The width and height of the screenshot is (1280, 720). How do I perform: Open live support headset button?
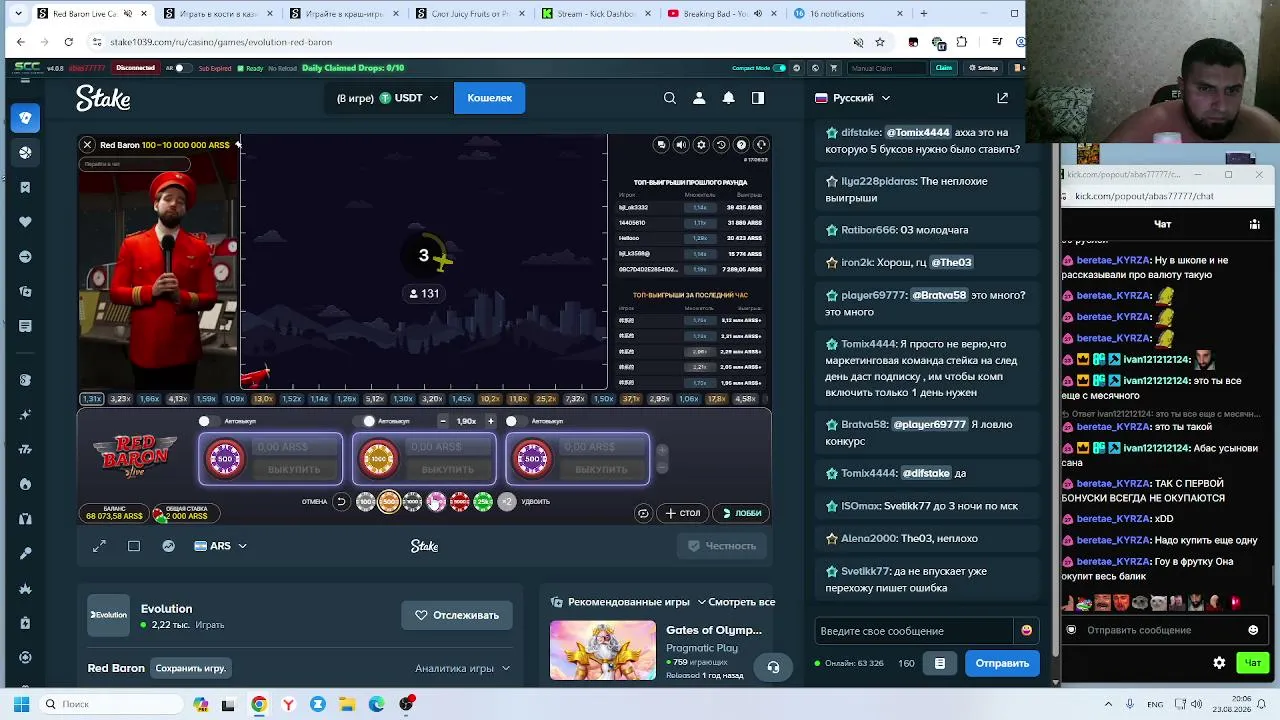click(x=773, y=667)
